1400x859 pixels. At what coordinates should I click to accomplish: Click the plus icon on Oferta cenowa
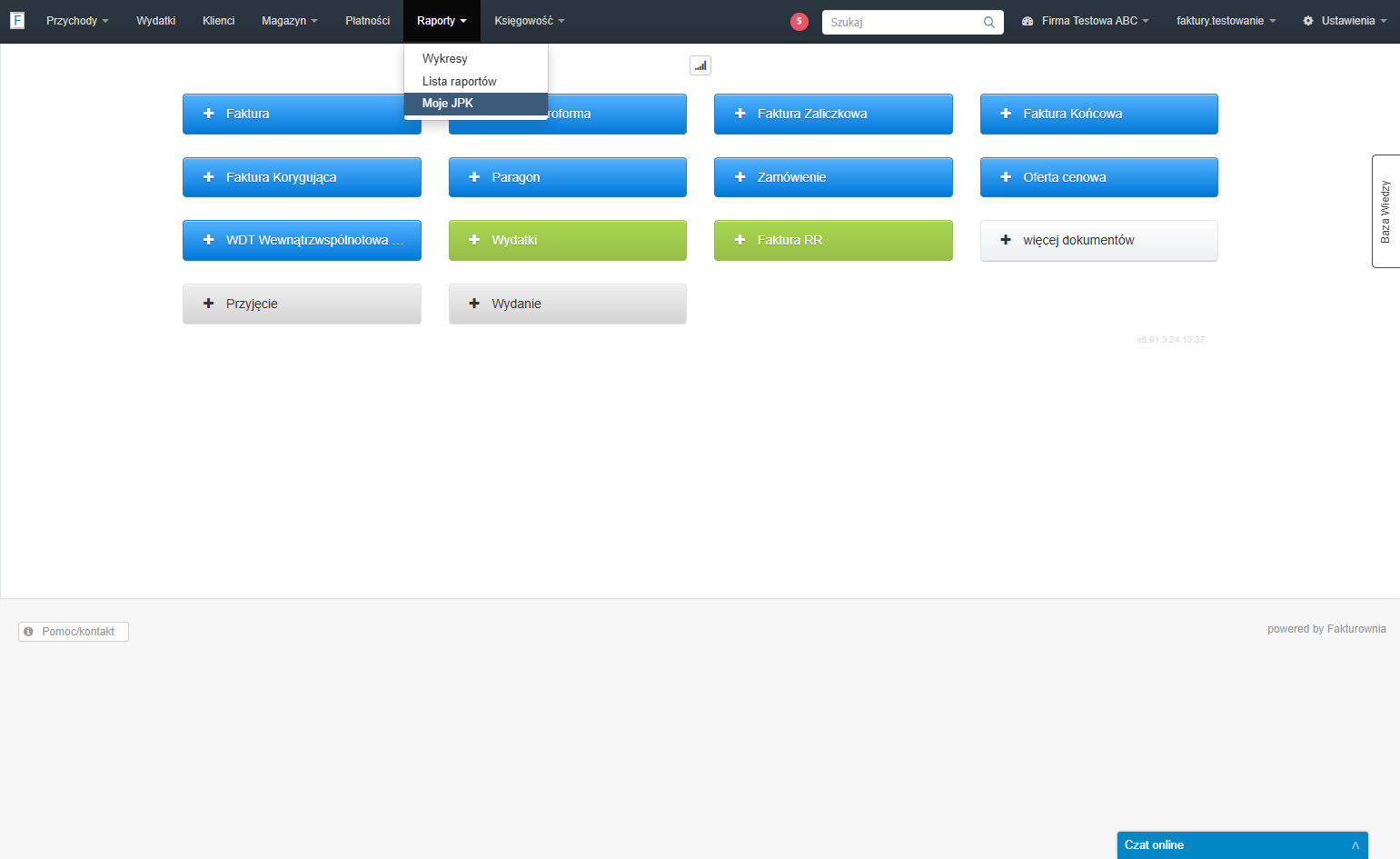point(1006,177)
